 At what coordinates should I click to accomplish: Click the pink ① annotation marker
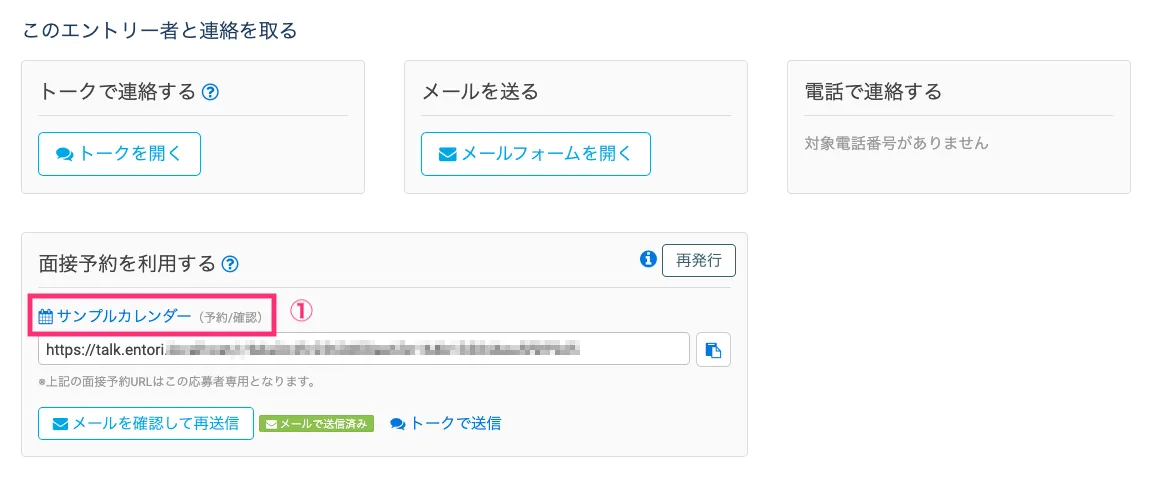pyautogui.click(x=302, y=311)
